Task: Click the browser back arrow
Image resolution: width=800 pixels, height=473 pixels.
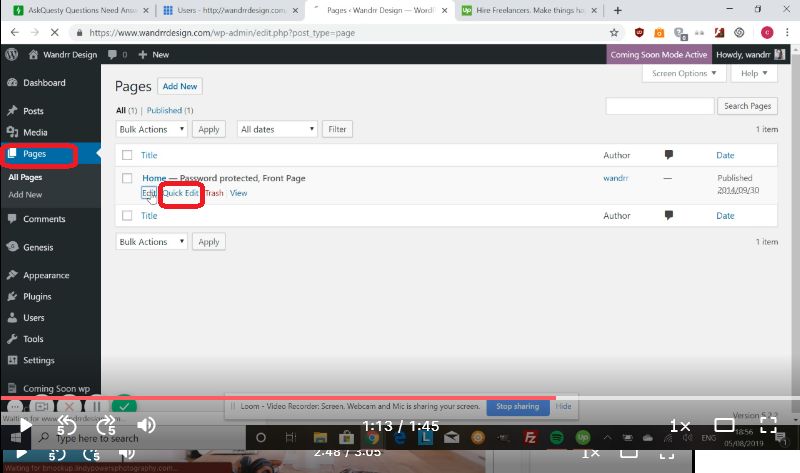Action: click(15, 33)
